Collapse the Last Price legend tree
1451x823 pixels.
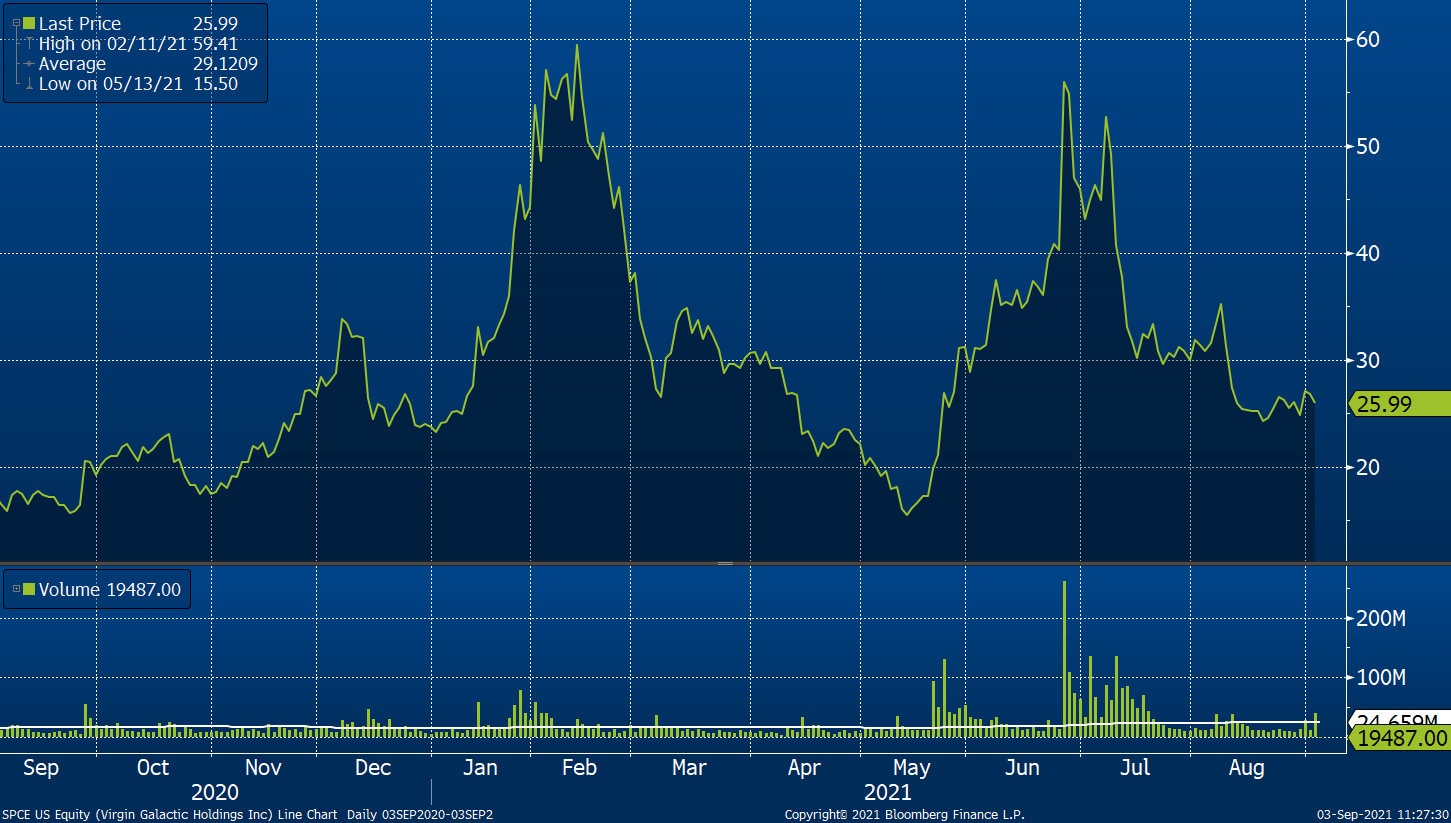point(16,23)
